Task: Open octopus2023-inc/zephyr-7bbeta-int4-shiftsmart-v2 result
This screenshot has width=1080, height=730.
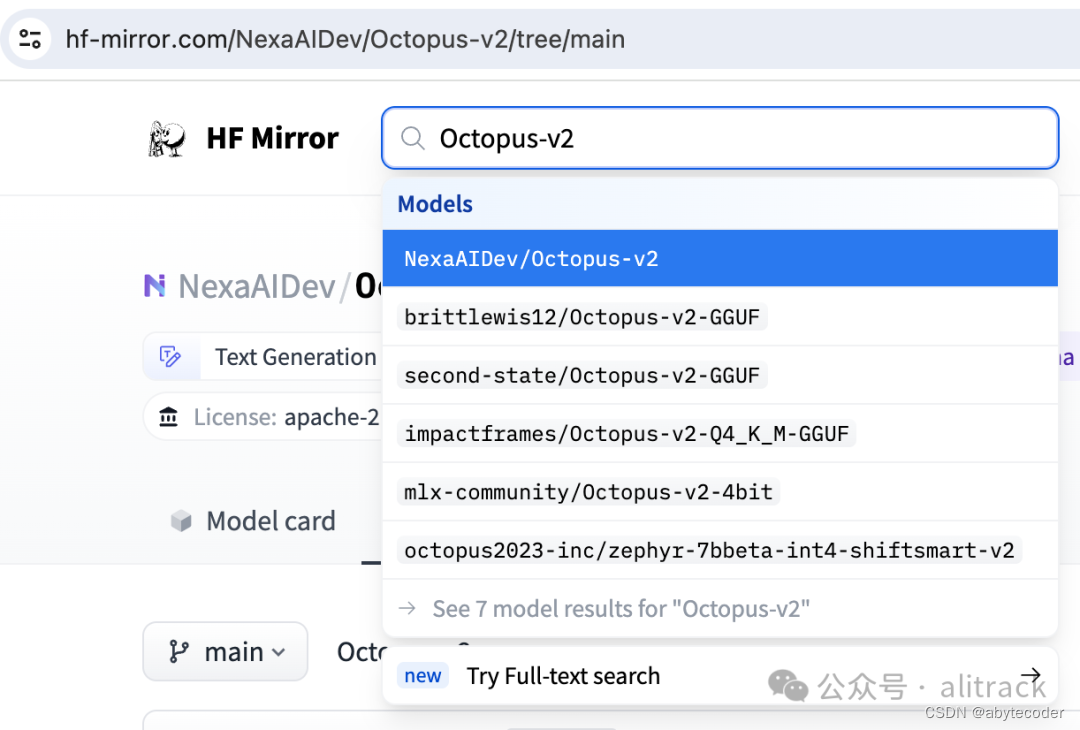Action: tap(720, 550)
